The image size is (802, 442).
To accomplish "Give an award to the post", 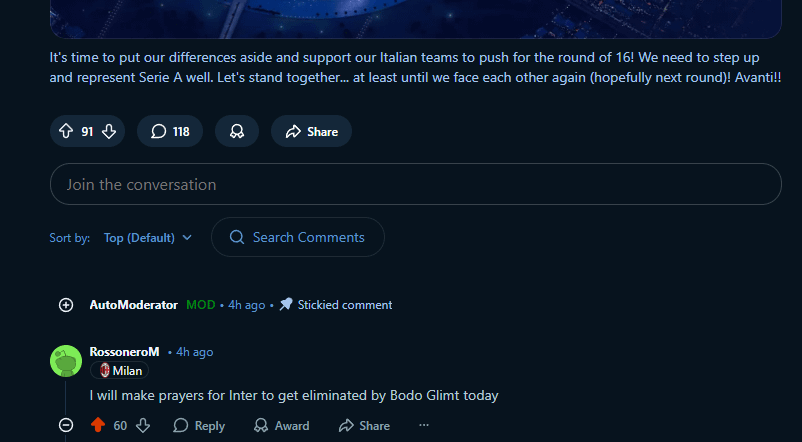I will (x=237, y=131).
